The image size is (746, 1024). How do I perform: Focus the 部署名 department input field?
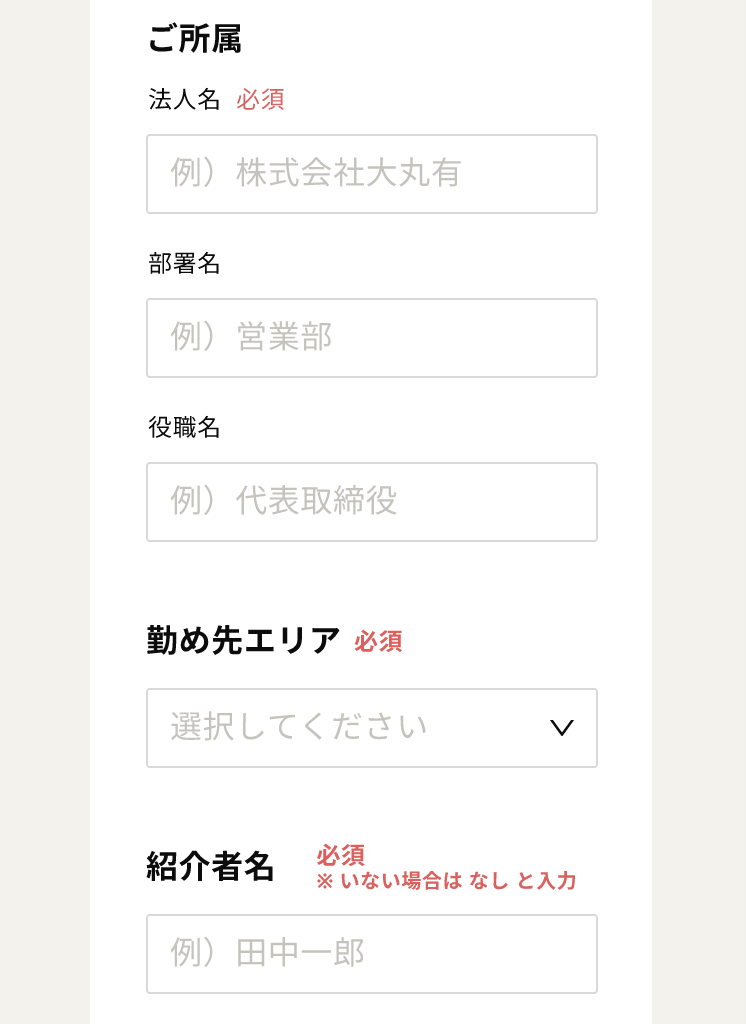pyautogui.click(x=372, y=338)
